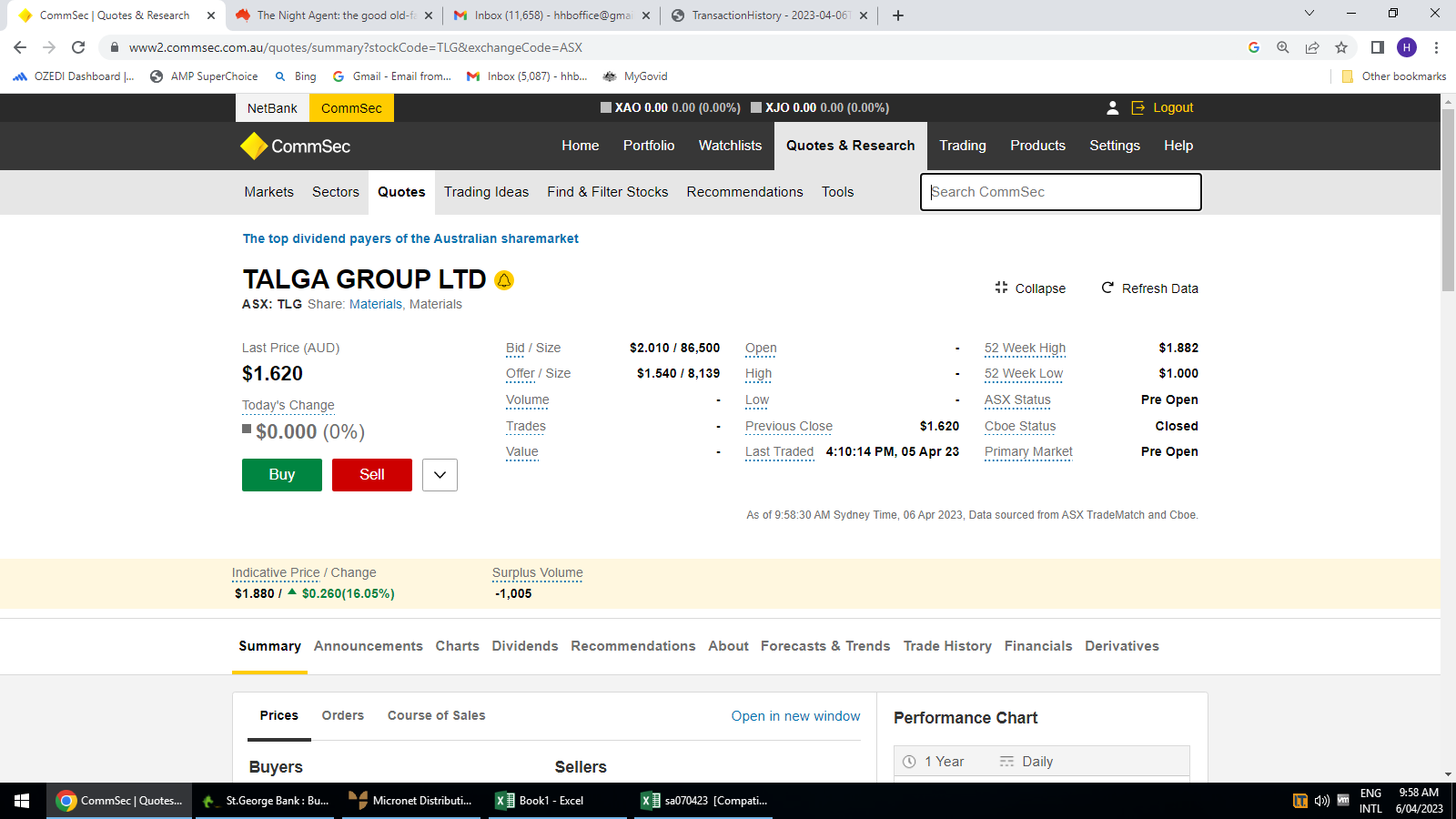Switch to Trade History tab
The image size is (1456, 819).
947,646
